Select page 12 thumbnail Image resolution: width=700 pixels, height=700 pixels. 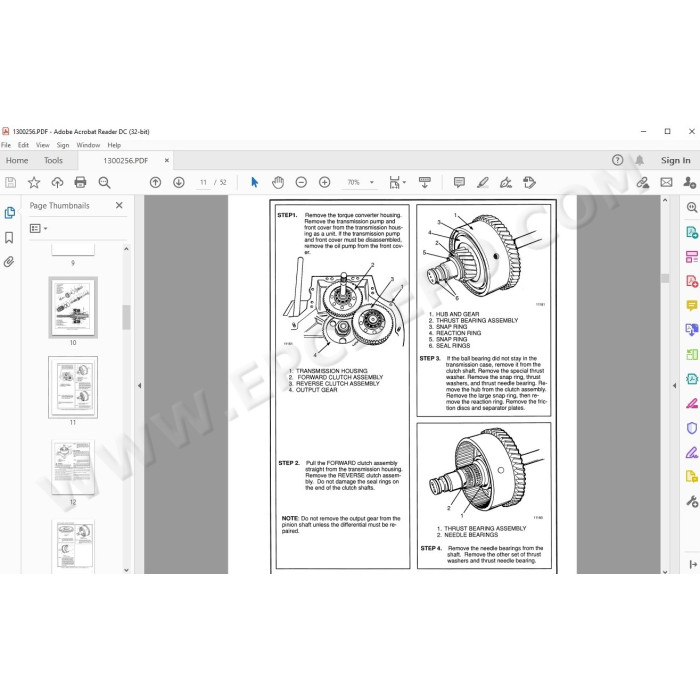73,467
